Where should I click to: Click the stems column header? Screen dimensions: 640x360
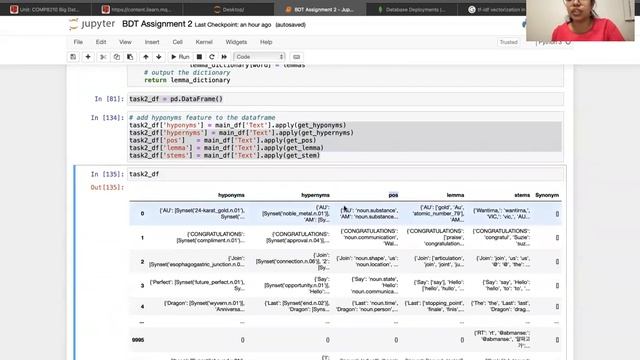pos(522,195)
